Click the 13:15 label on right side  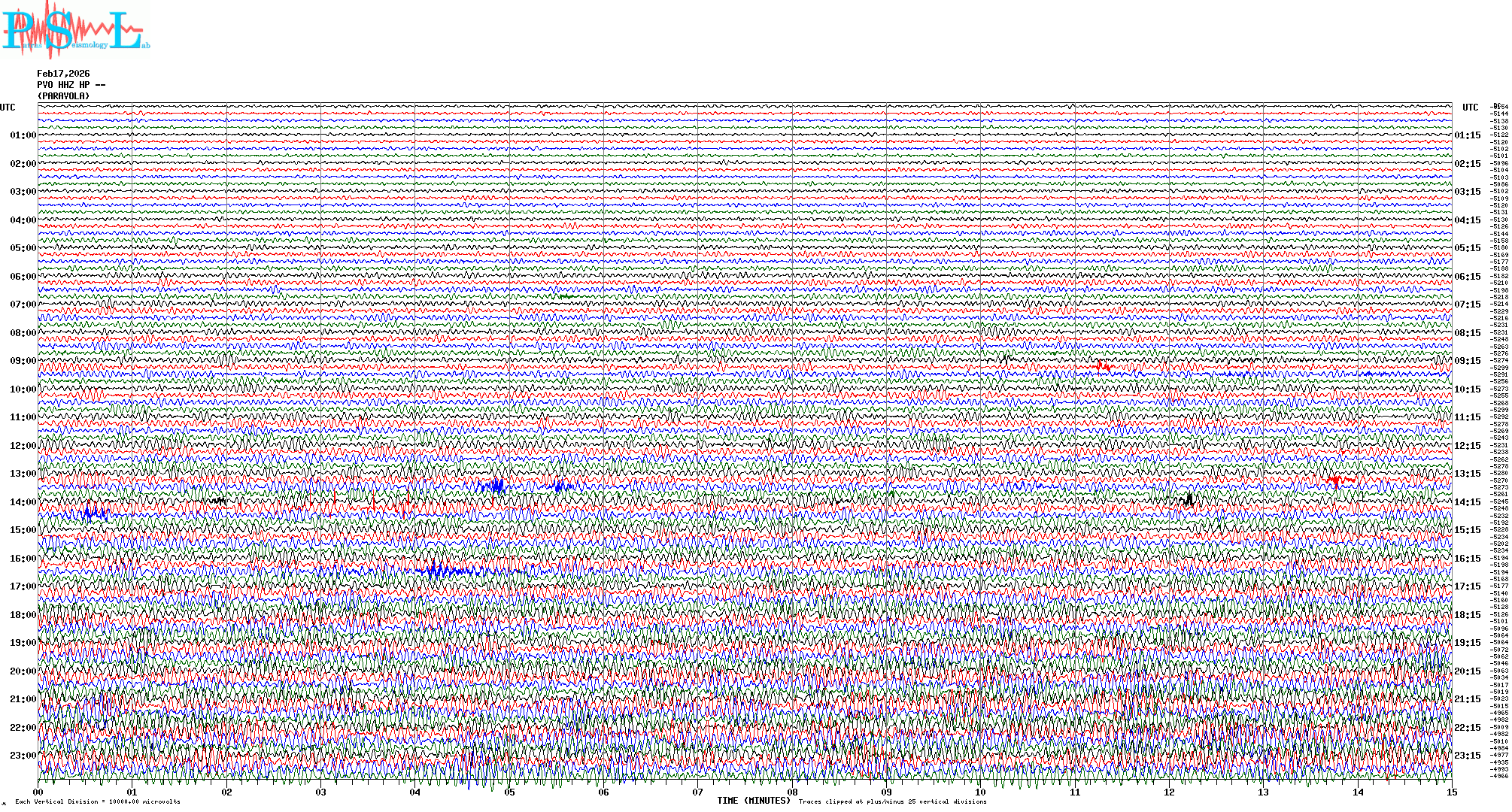[x=1467, y=474]
